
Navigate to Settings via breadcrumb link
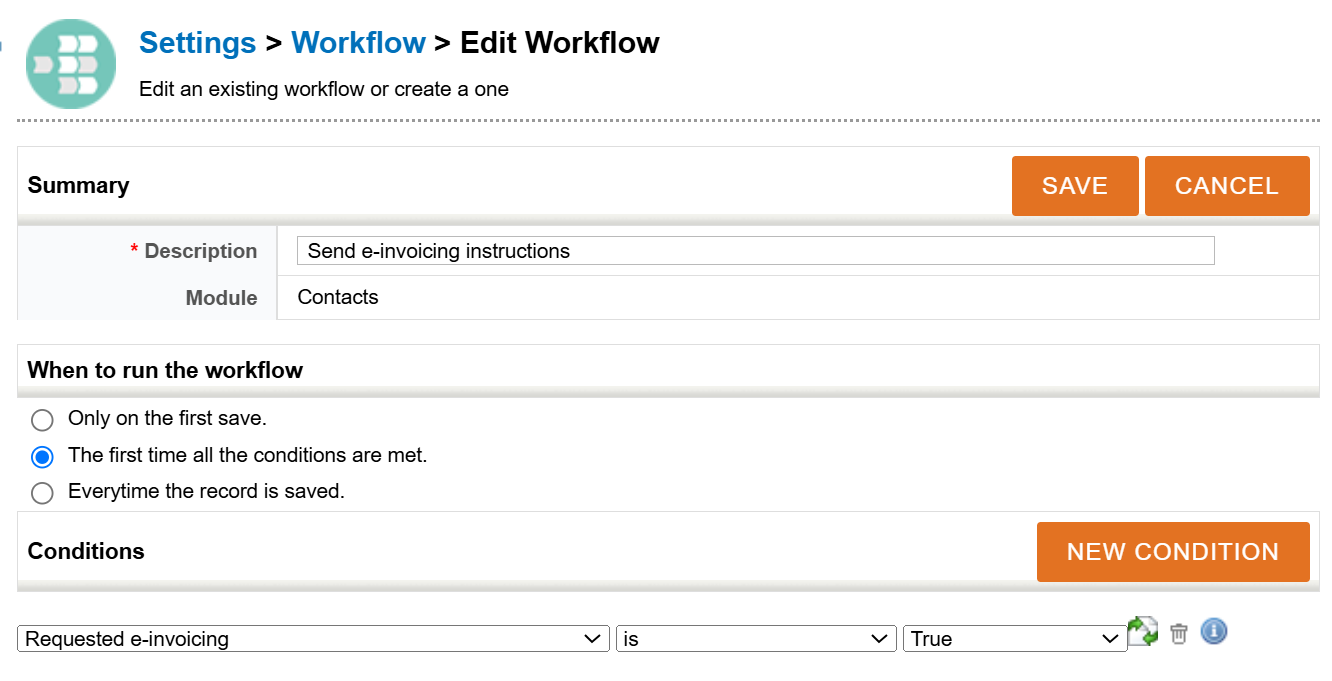[x=197, y=42]
